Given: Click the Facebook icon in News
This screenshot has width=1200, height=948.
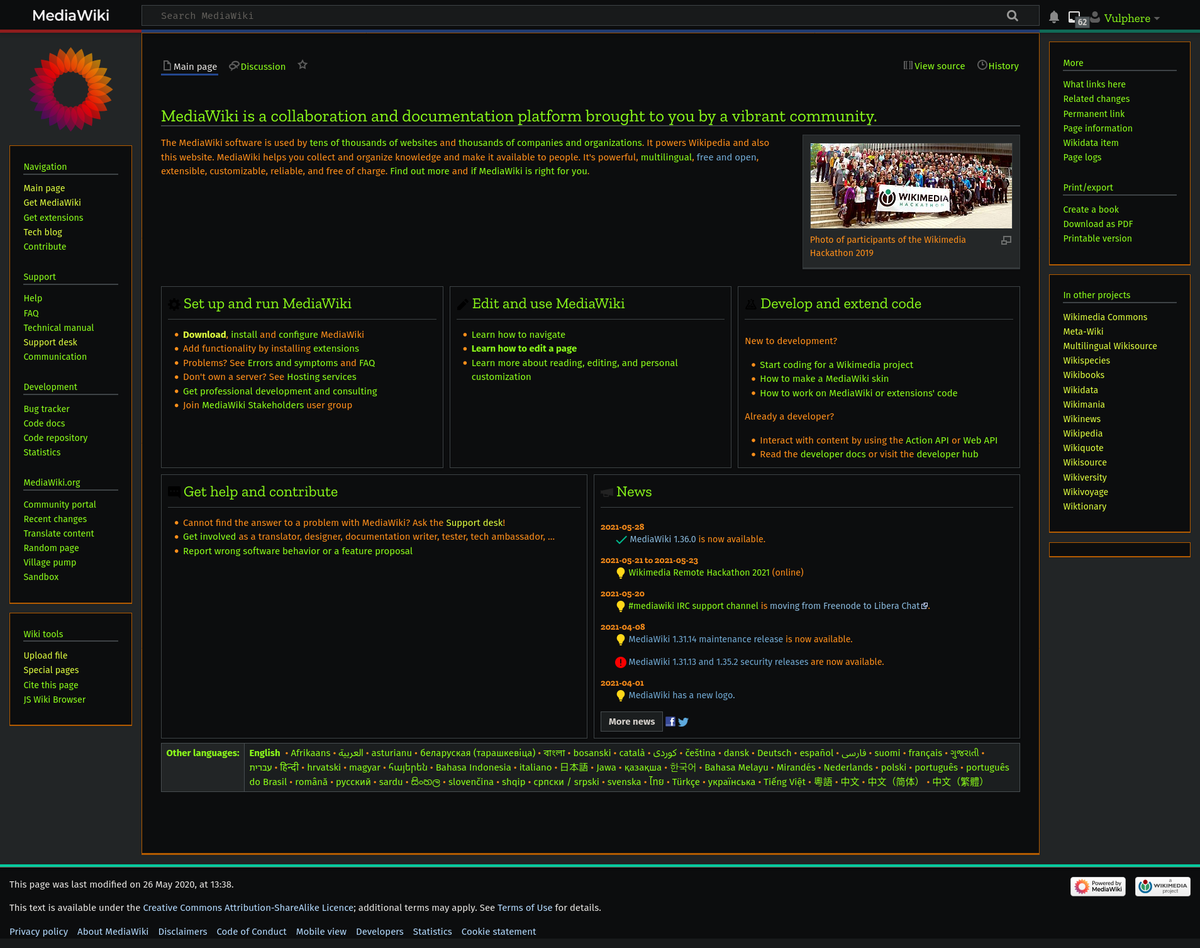Looking at the screenshot, I should pos(670,721).
